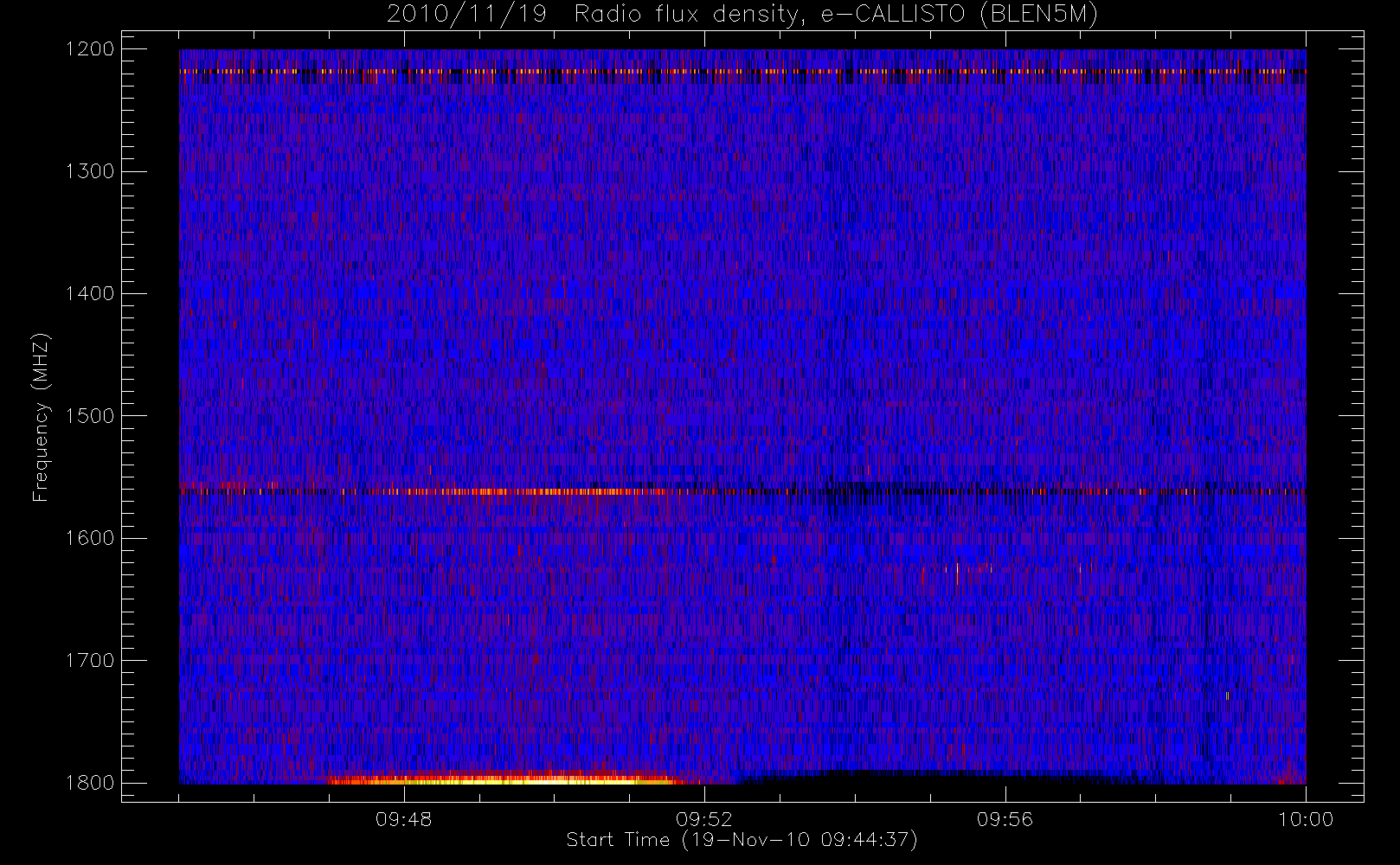
Task: Click the 1300 frequency tick label
Action: [90, 171]
